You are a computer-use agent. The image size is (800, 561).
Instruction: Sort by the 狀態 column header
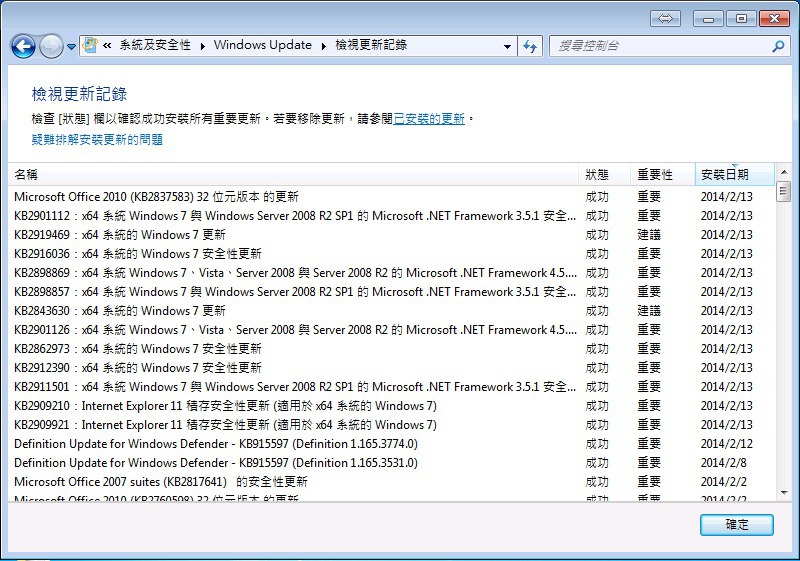[605, 175]
